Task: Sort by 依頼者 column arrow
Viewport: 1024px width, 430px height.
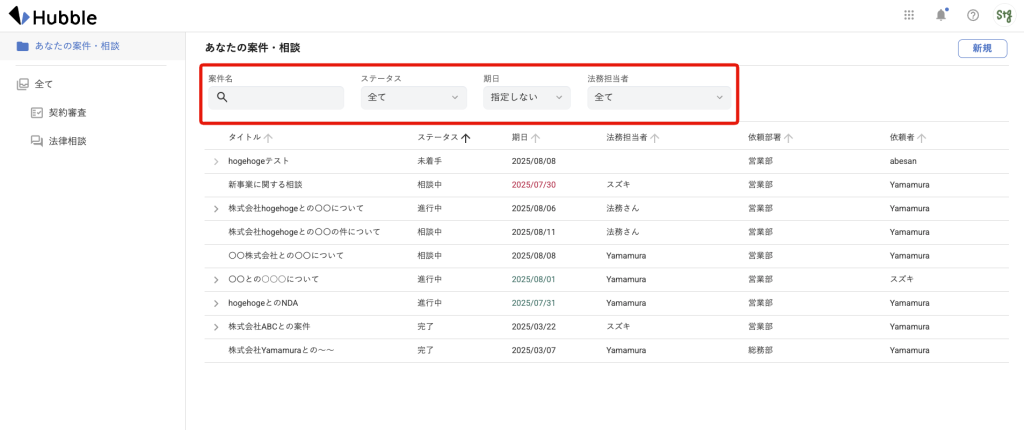Action: pyautogui.click(x=921, y=138)
